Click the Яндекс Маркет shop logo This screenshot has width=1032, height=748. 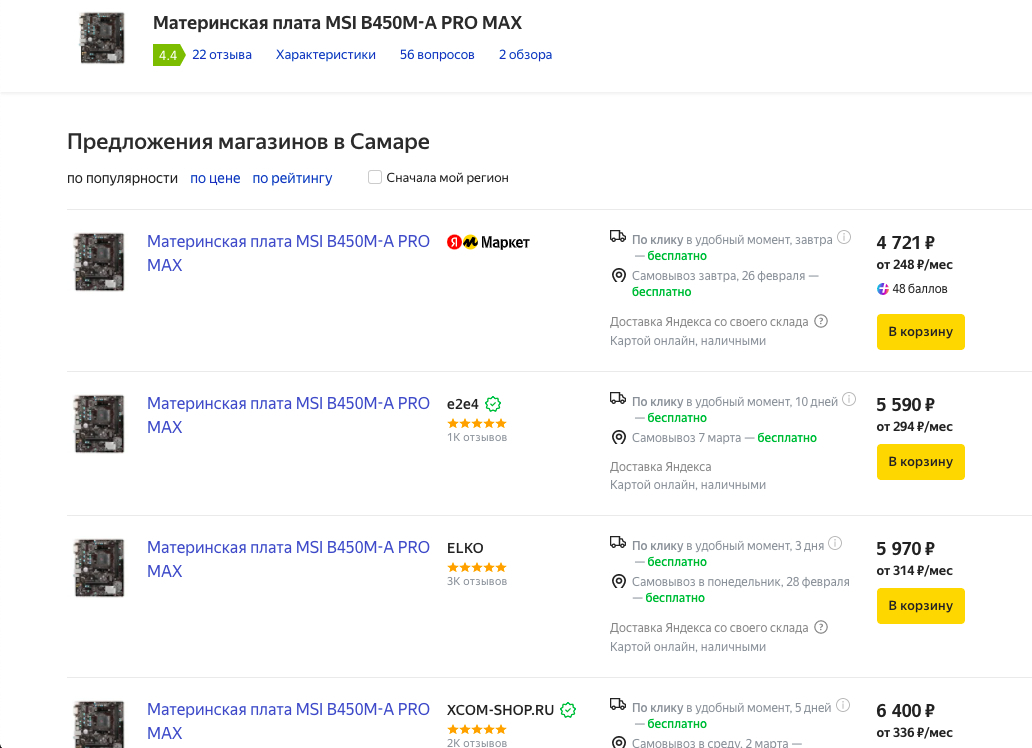(488, 242)
